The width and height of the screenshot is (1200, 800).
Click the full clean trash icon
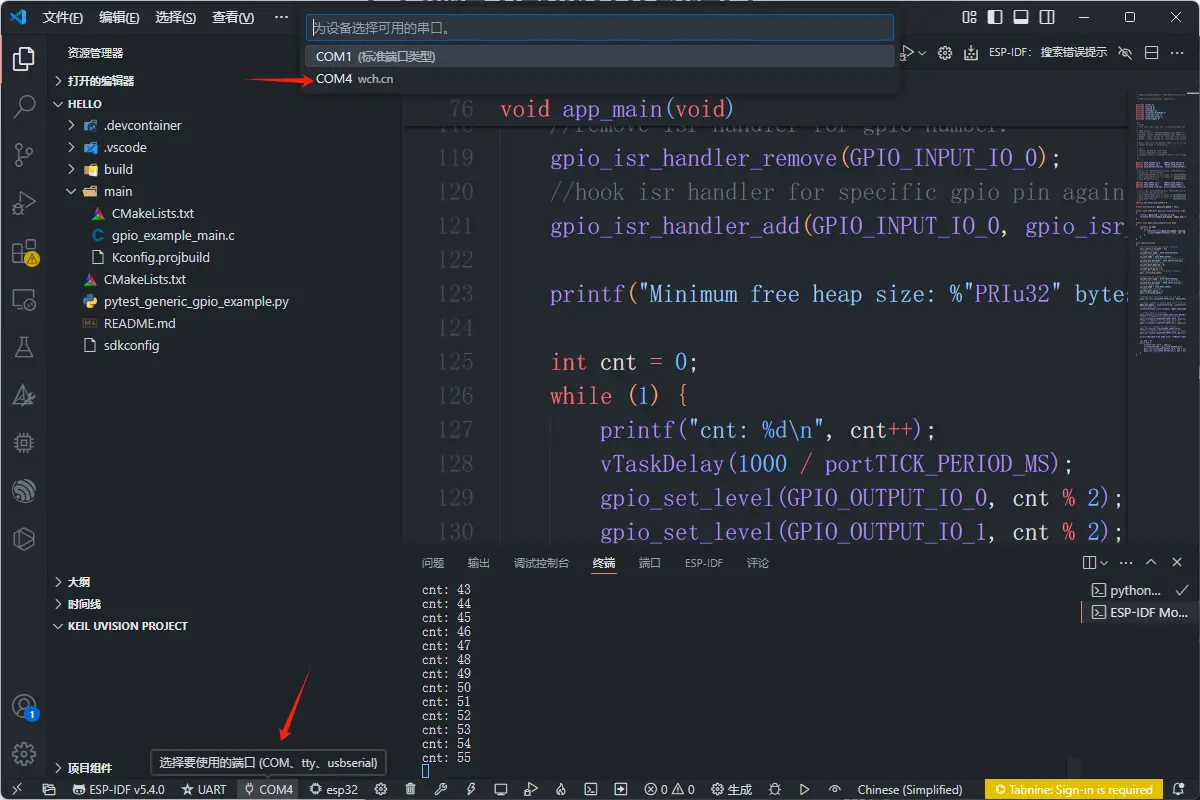[410, 789]
